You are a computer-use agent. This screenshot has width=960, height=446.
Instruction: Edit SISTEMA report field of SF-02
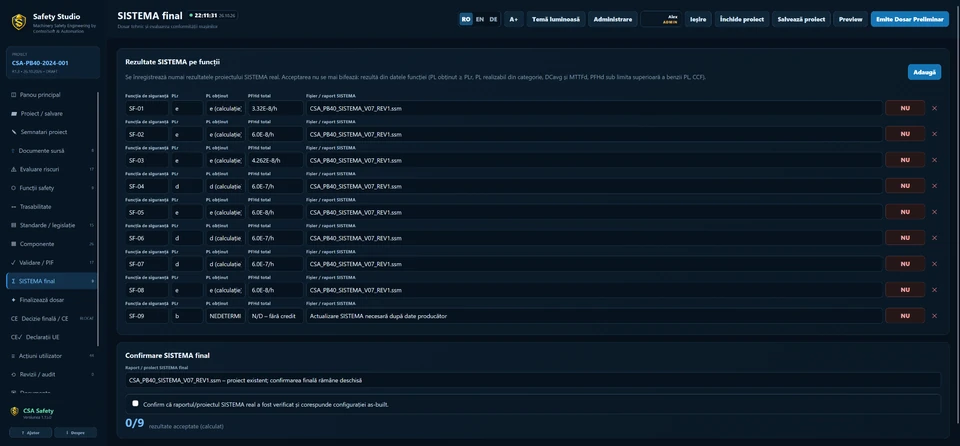click(594, 134)
